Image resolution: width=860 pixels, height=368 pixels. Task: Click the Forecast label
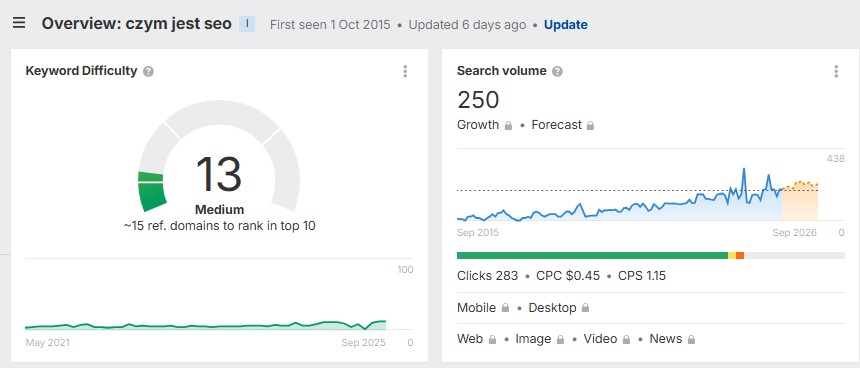pos(556,125)
